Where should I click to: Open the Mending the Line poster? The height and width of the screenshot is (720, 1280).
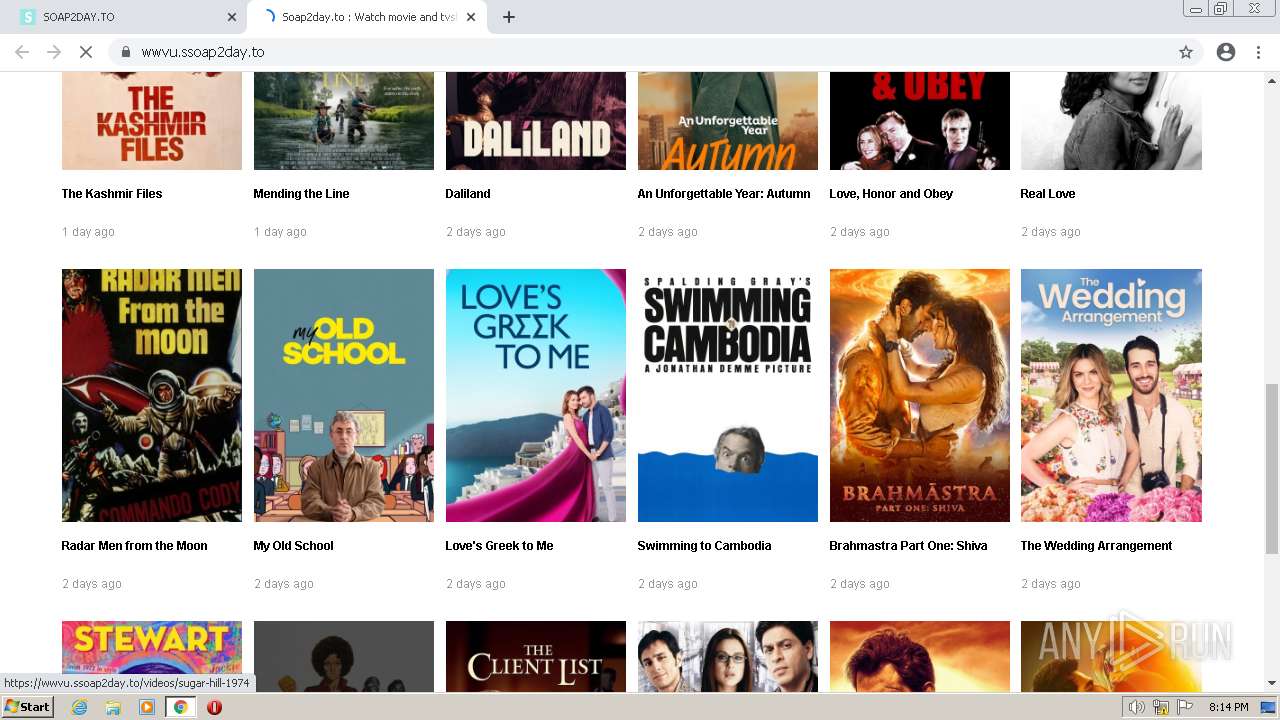pyautogui.click(x=344, y=121)
